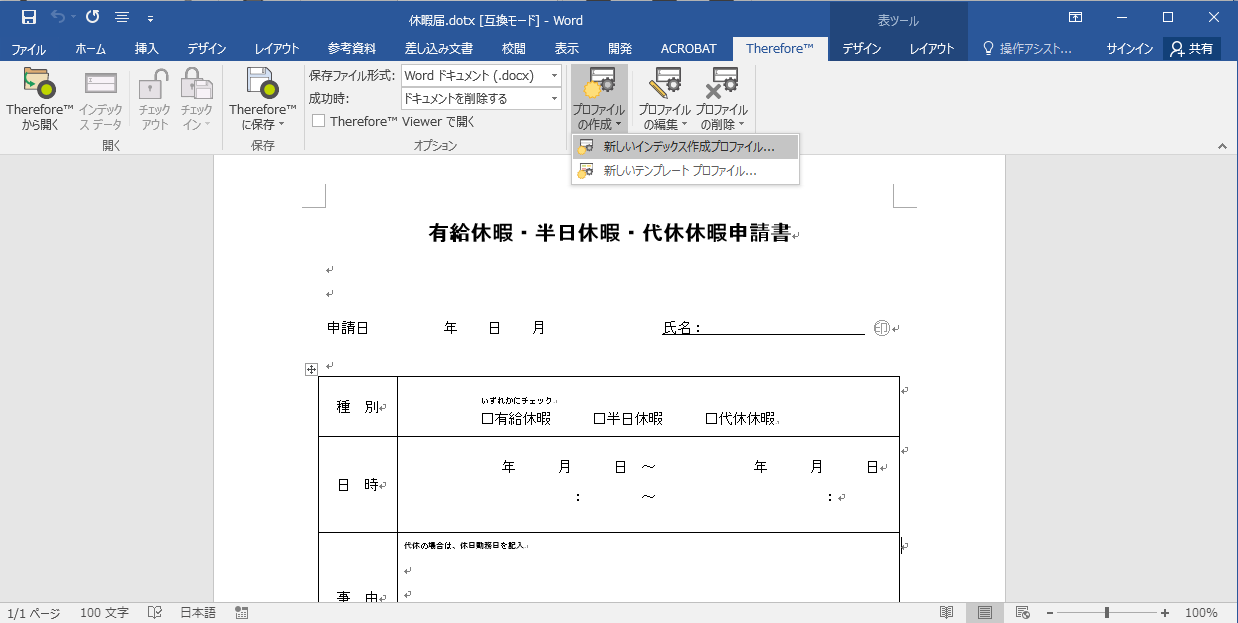1238x623 pixels.
Task: Open the 表ツール デザイン tab
Action: (862, 49)
